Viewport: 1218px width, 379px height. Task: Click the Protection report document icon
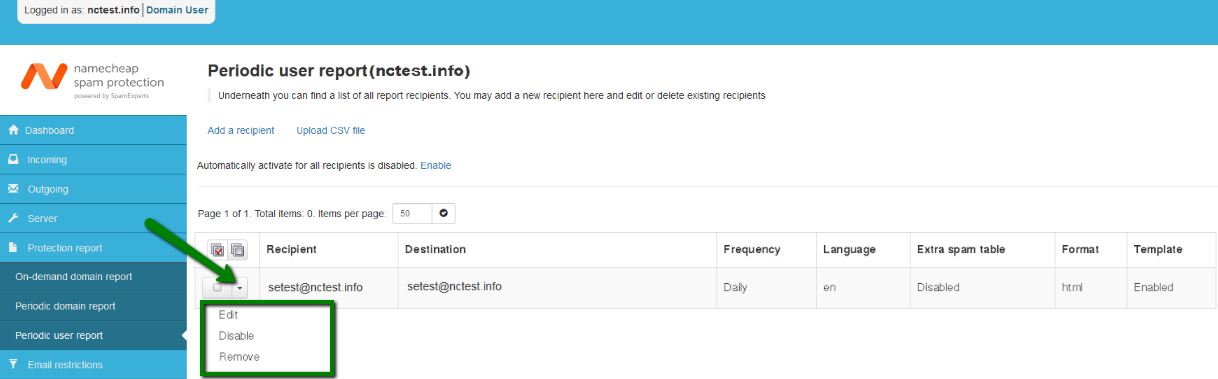click(x=14, y=247)
